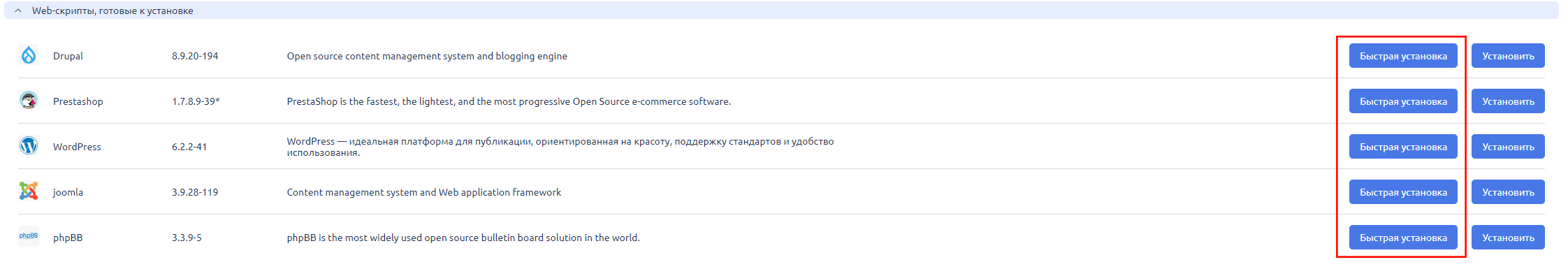Click the phpBB logo icon
This screenshot has width=1568, height=276.
click(29, 236)
